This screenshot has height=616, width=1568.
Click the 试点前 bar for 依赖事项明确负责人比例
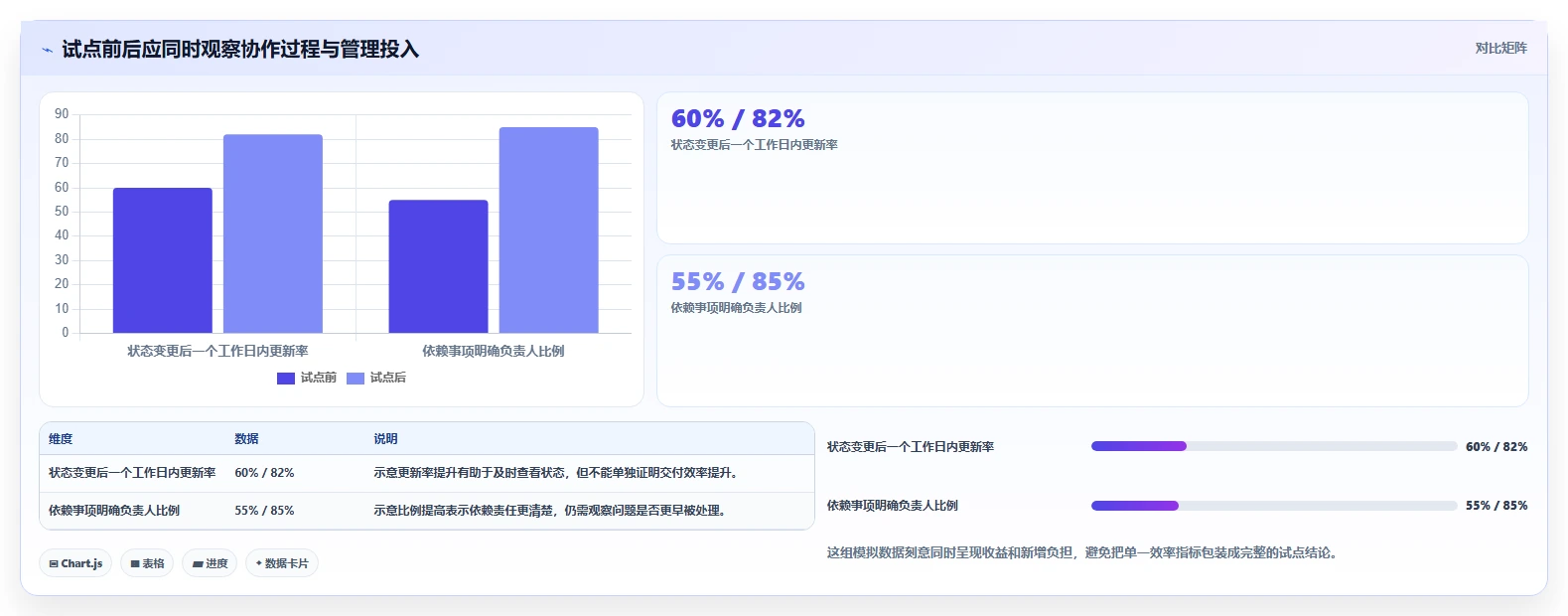pos(438,266)
